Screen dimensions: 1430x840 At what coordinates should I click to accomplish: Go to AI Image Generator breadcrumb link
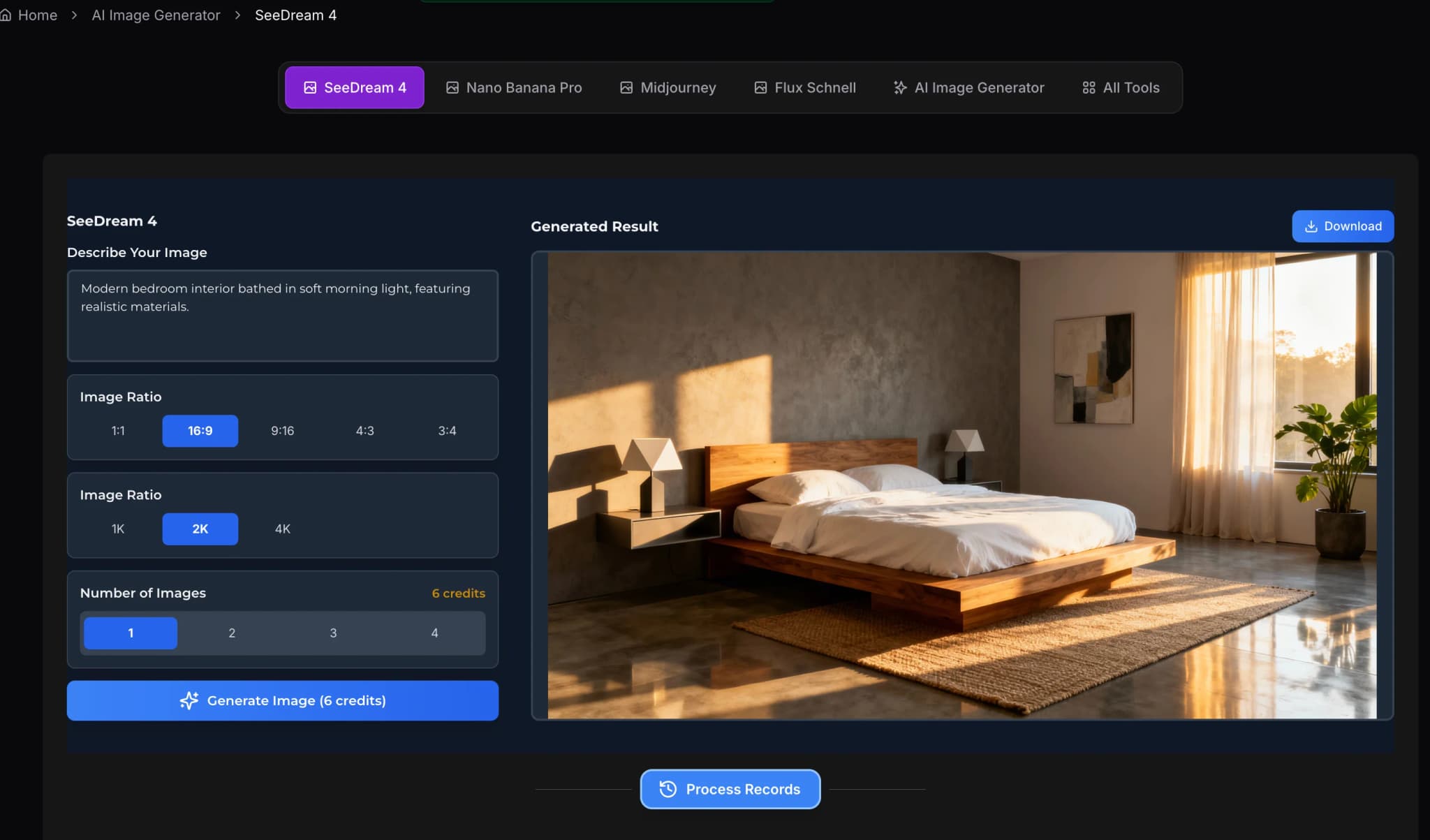point(156,15)
